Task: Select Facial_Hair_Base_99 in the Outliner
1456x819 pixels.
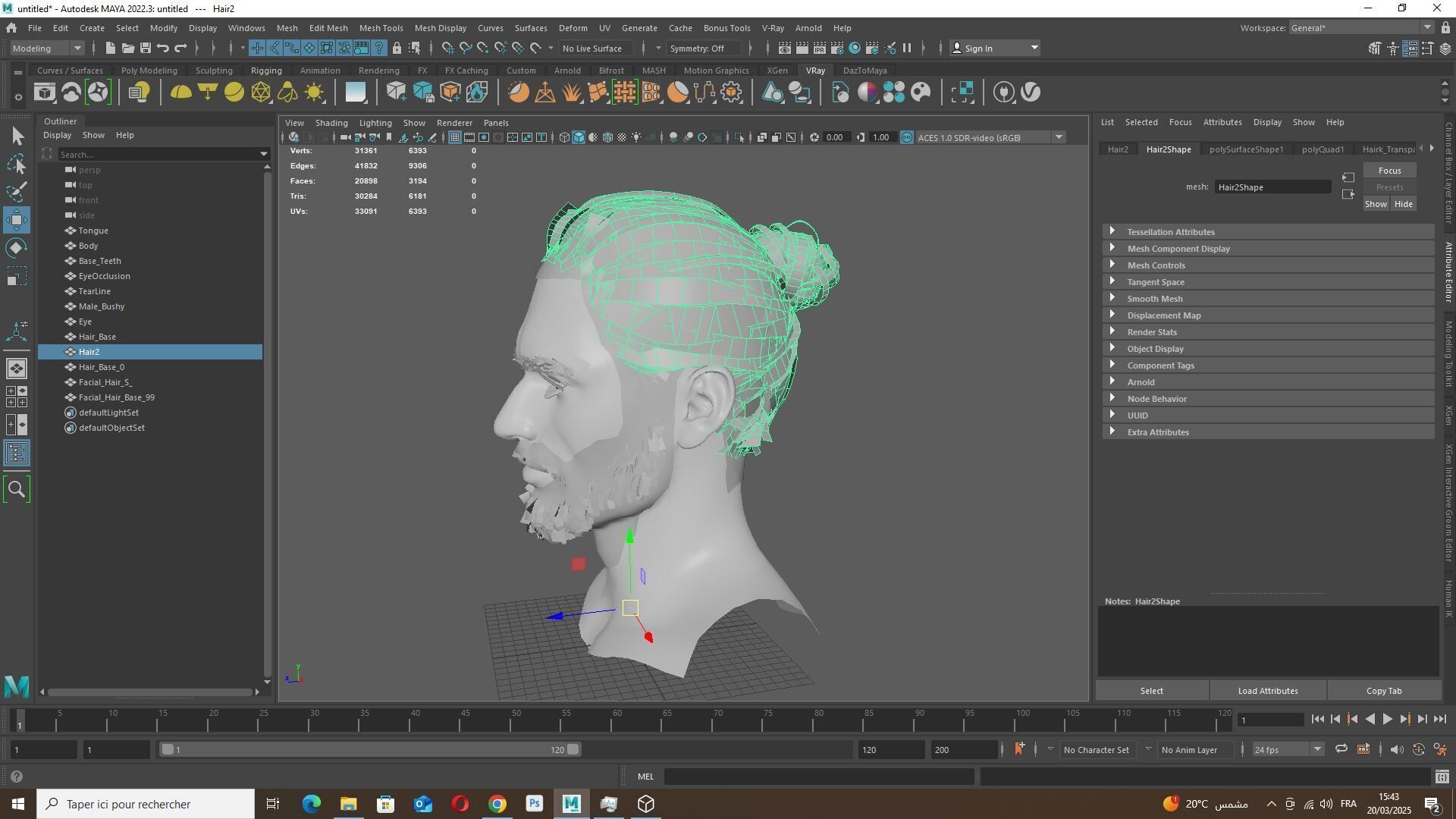Action: click(116, 397)
